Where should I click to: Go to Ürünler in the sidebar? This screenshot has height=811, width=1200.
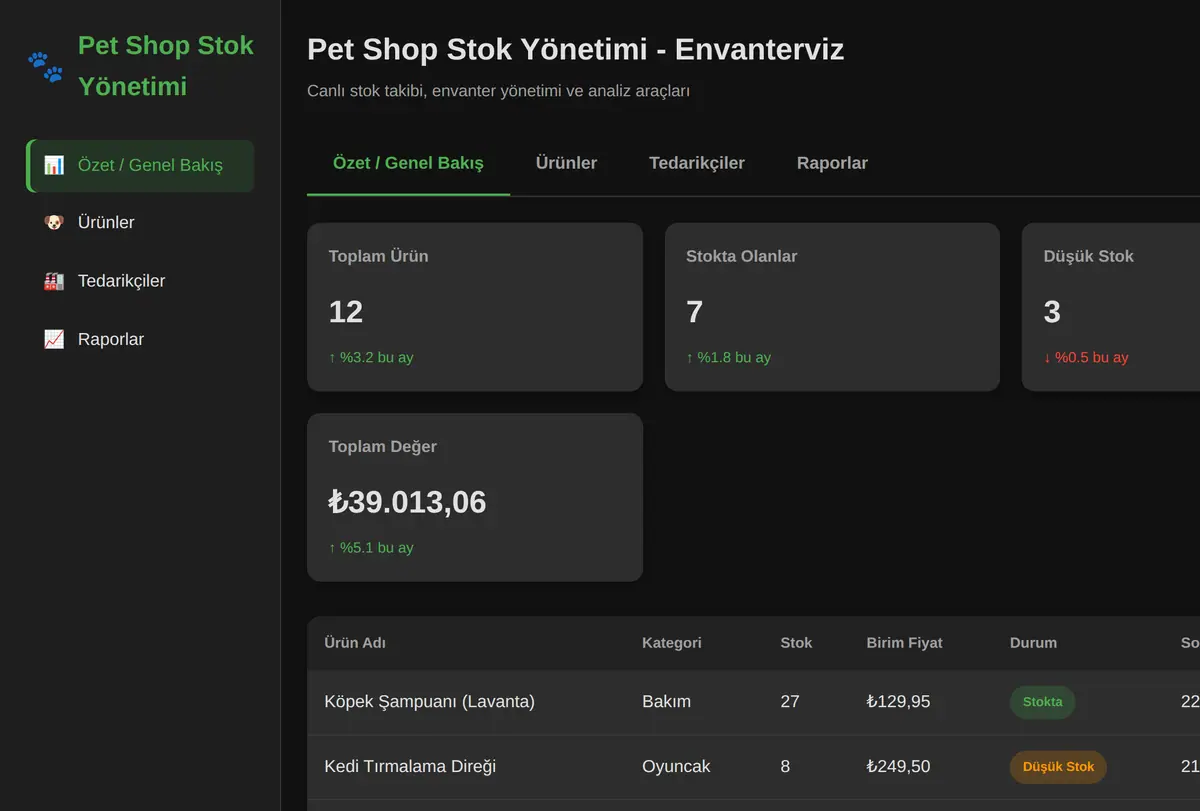pos(140,223)
